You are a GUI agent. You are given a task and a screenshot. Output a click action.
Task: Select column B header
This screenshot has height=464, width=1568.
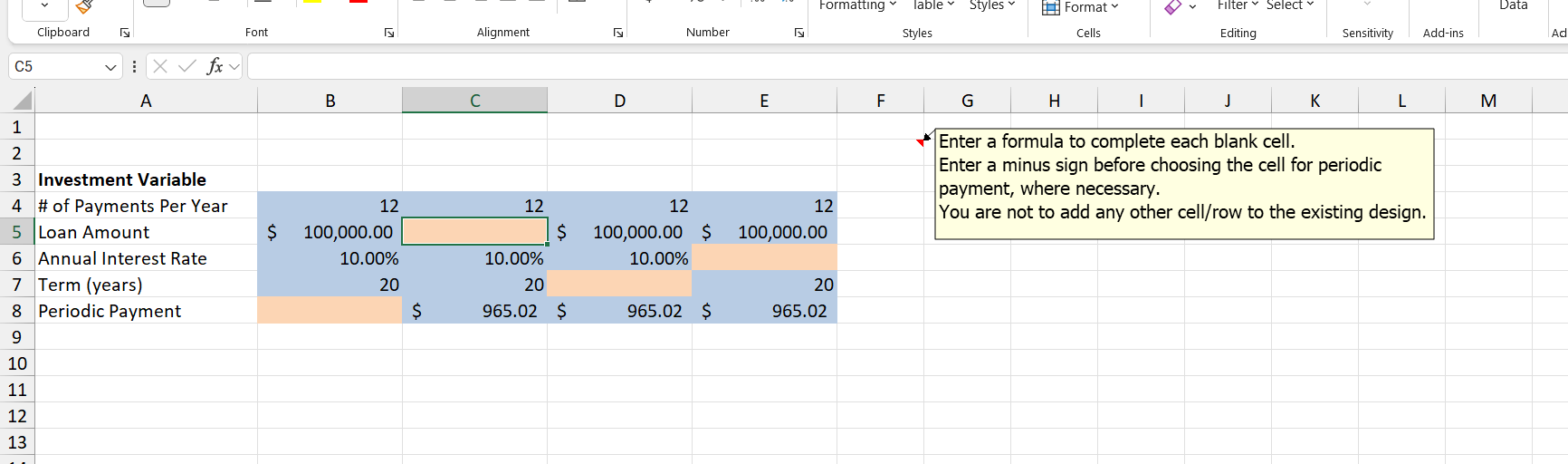330,101
